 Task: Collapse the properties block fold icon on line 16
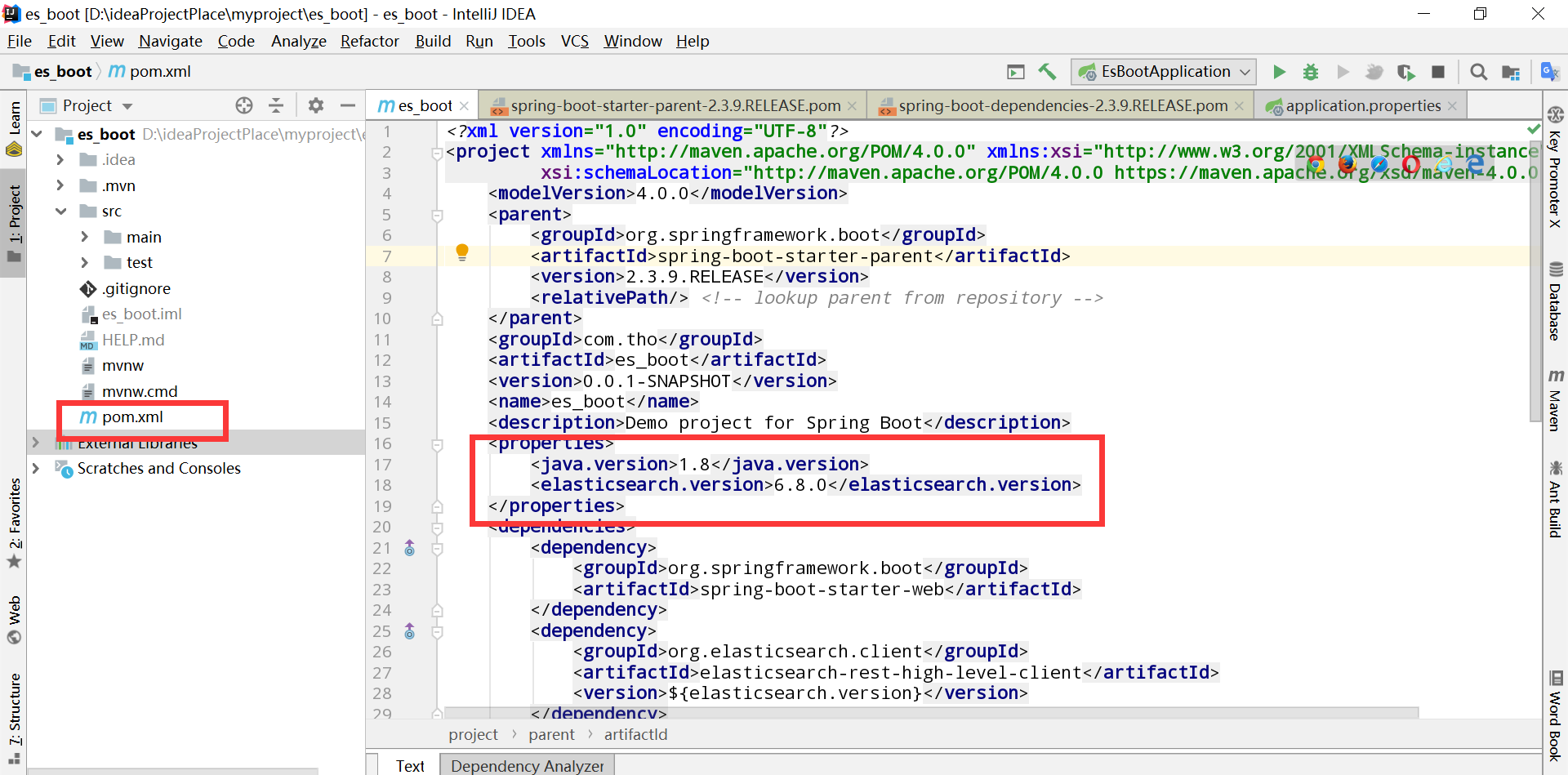438,443
